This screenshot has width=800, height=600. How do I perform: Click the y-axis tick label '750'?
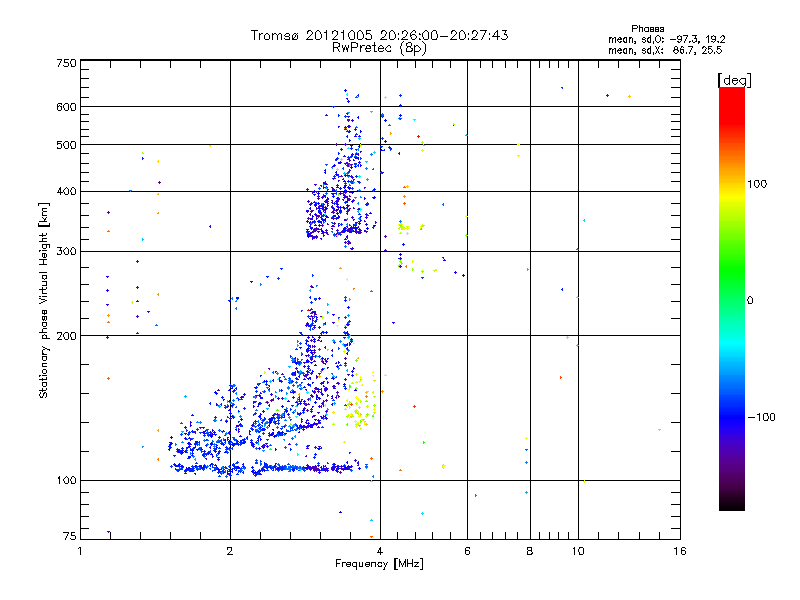coord(66,63)
